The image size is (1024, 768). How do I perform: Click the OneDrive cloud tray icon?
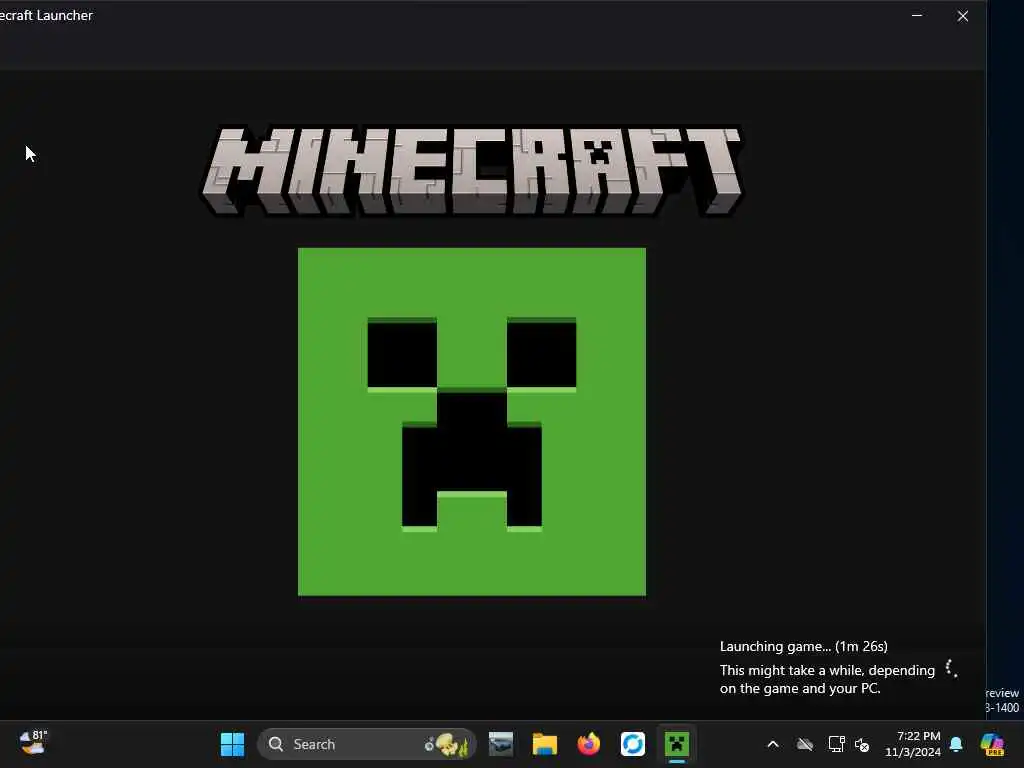(805, 744)
